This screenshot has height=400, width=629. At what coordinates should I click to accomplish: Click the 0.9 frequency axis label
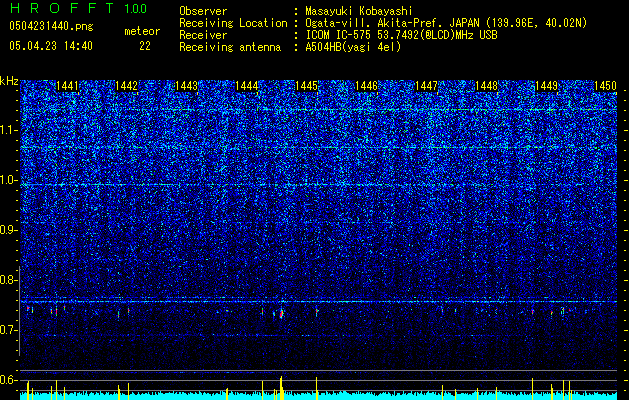point(9,230)
